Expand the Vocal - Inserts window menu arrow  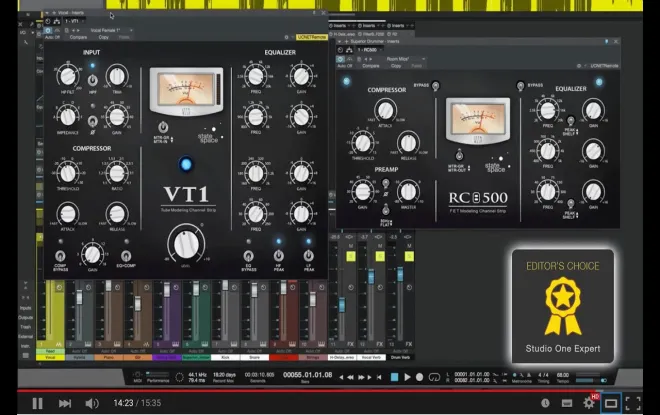point(48,13)
